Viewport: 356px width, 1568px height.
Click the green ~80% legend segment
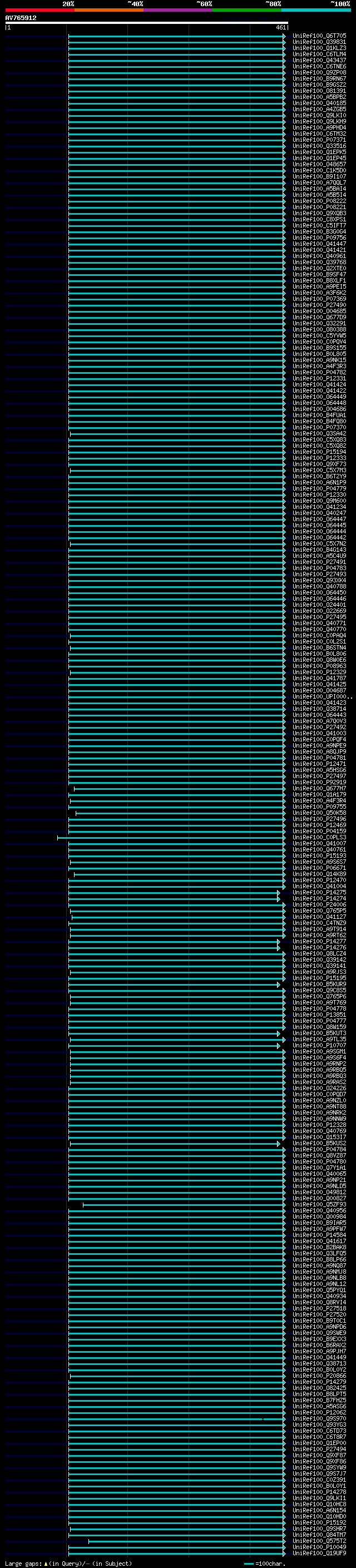(x=247, y=10)
